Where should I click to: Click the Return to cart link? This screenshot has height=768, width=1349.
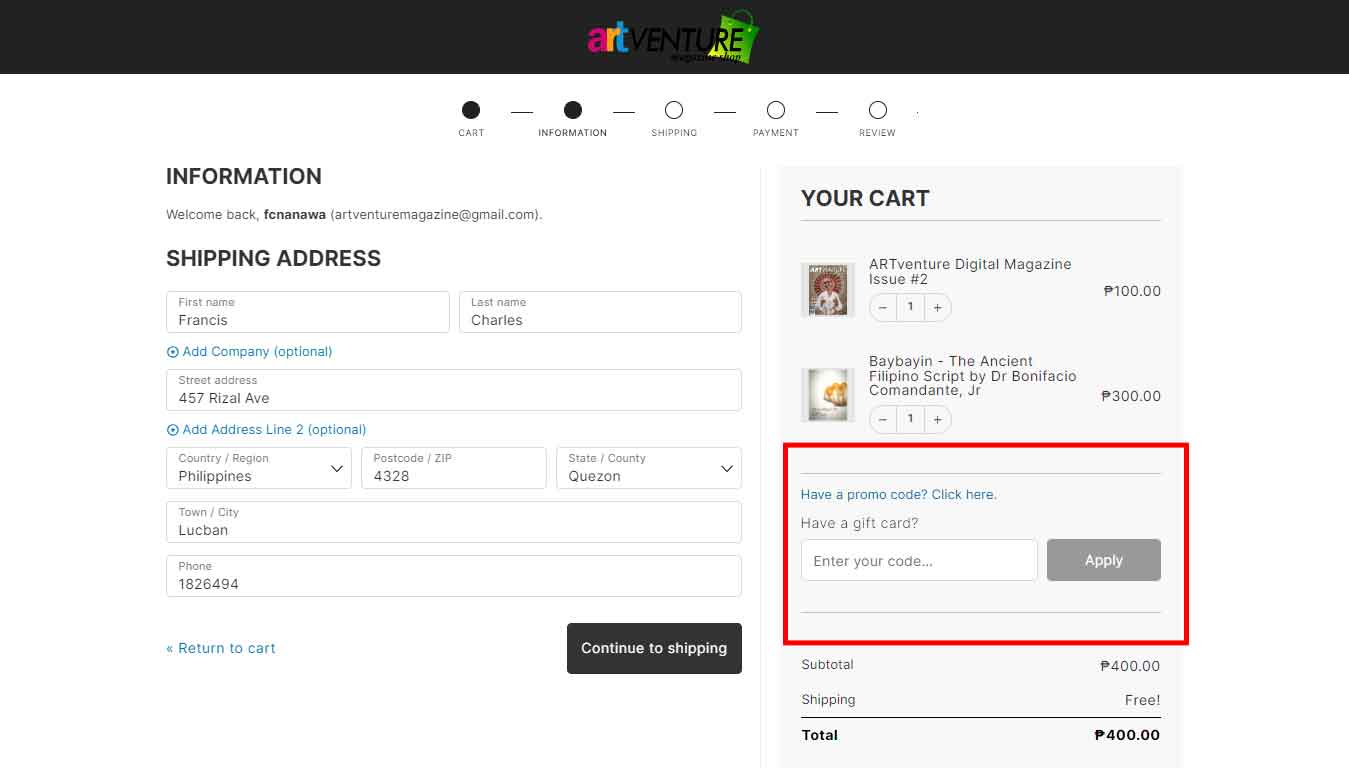pos(221,648)
